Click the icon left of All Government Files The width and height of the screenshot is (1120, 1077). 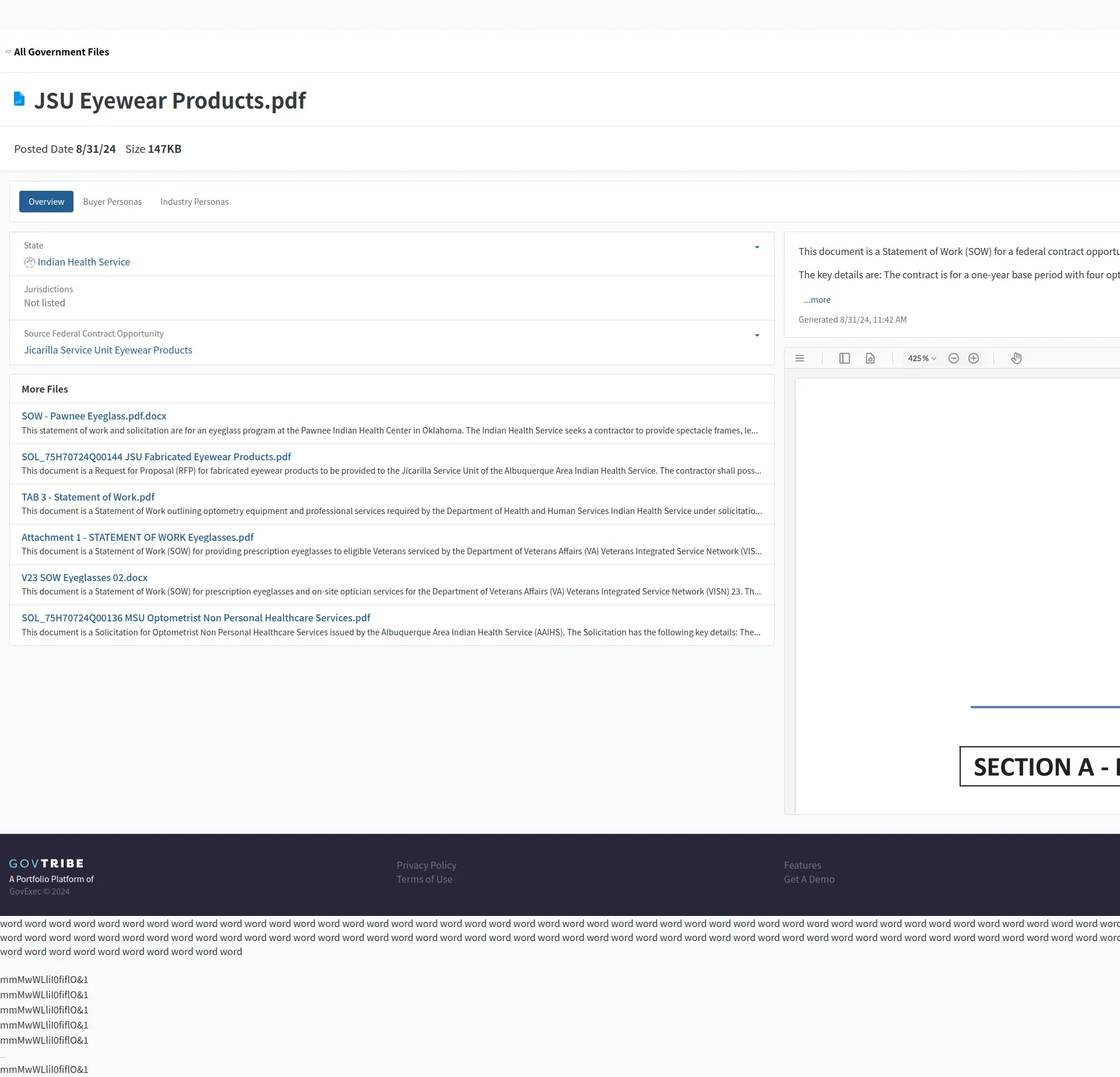point(8,51)
